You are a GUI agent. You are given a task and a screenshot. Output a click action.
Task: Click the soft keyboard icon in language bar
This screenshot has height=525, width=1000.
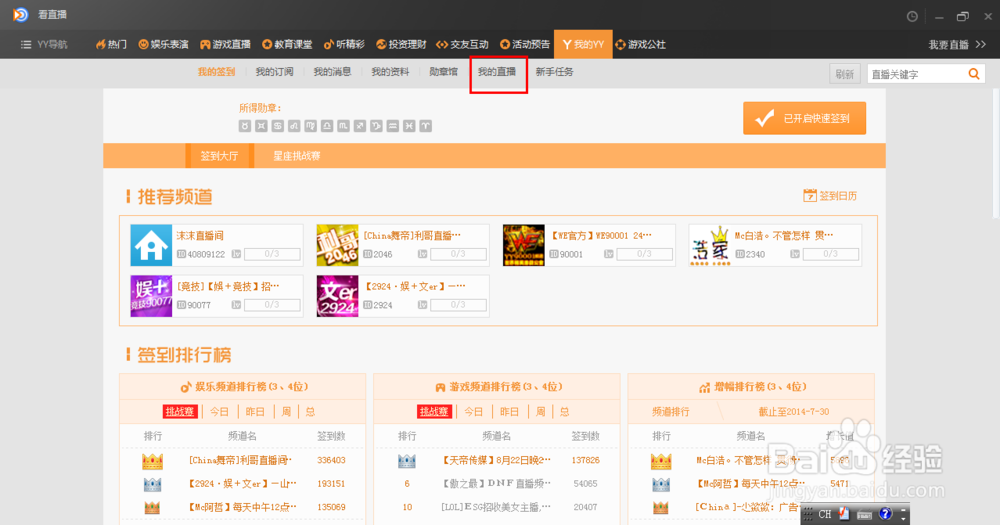[x=864, y=514]
